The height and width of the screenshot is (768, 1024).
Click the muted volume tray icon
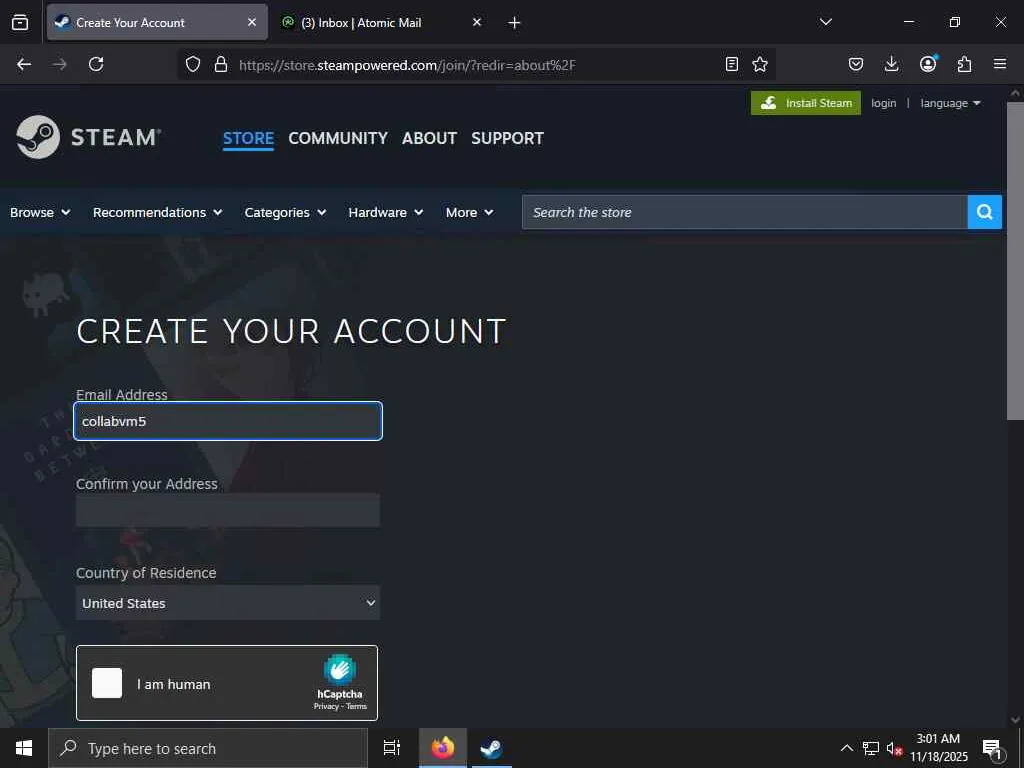click(x=894, y=748)
